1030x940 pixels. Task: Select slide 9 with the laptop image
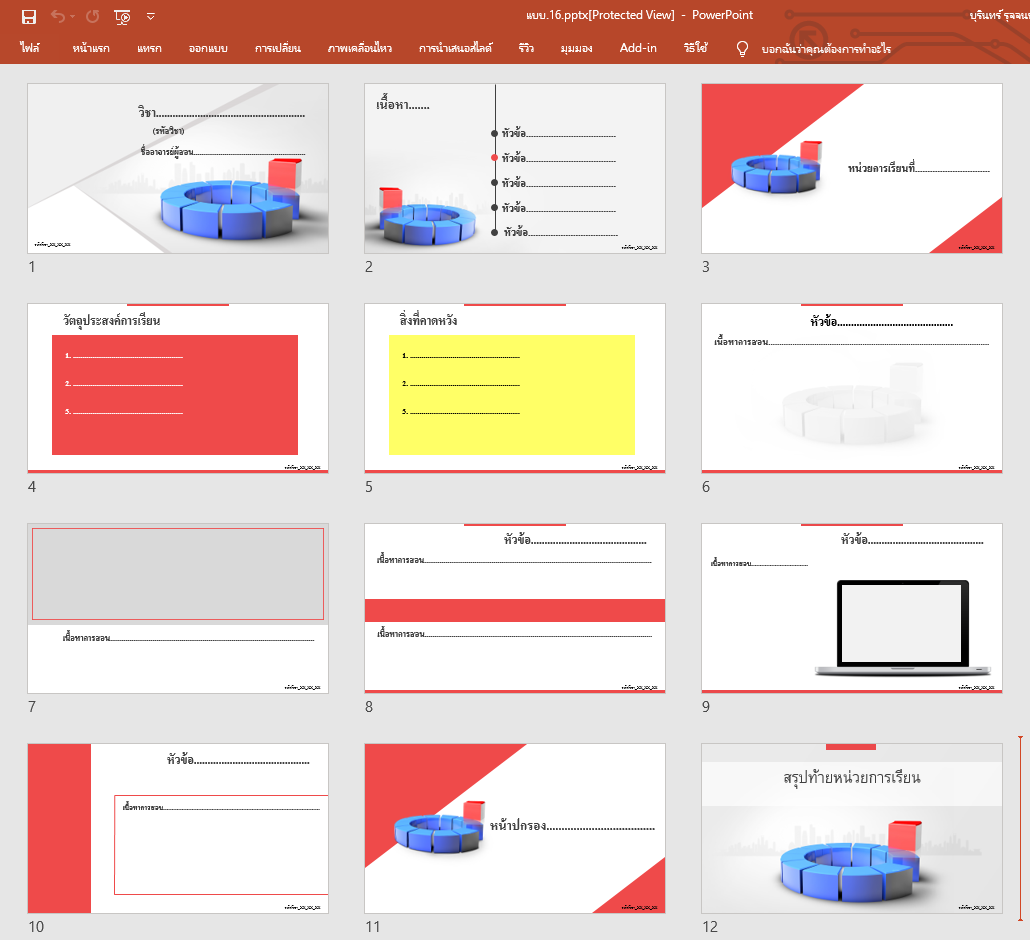(852, 608)
